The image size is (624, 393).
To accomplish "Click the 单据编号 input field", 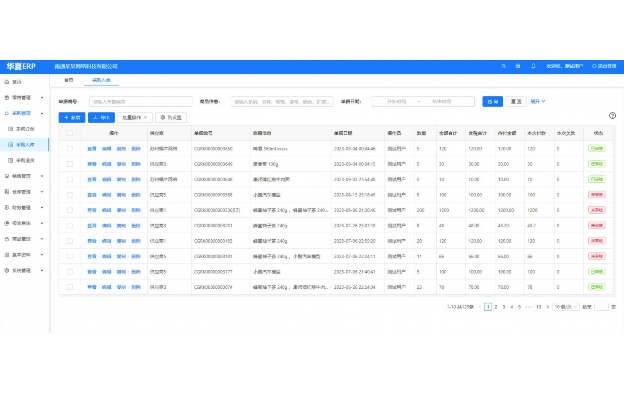I will [x=141, y=102].
